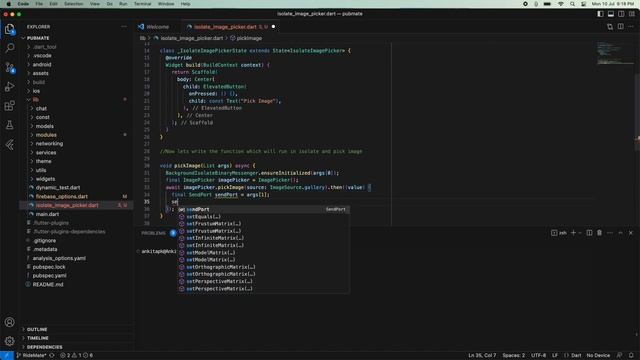The image size is (640, 360).
Task: Click pickImage breadcrumb
Action: click(249, 38)
